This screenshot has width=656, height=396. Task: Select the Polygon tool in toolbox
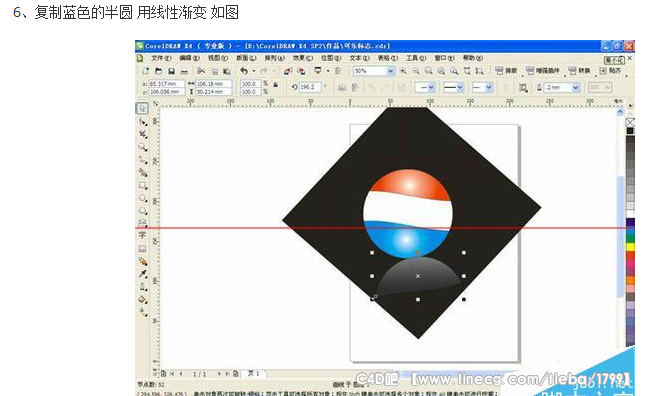click(143, 210)
